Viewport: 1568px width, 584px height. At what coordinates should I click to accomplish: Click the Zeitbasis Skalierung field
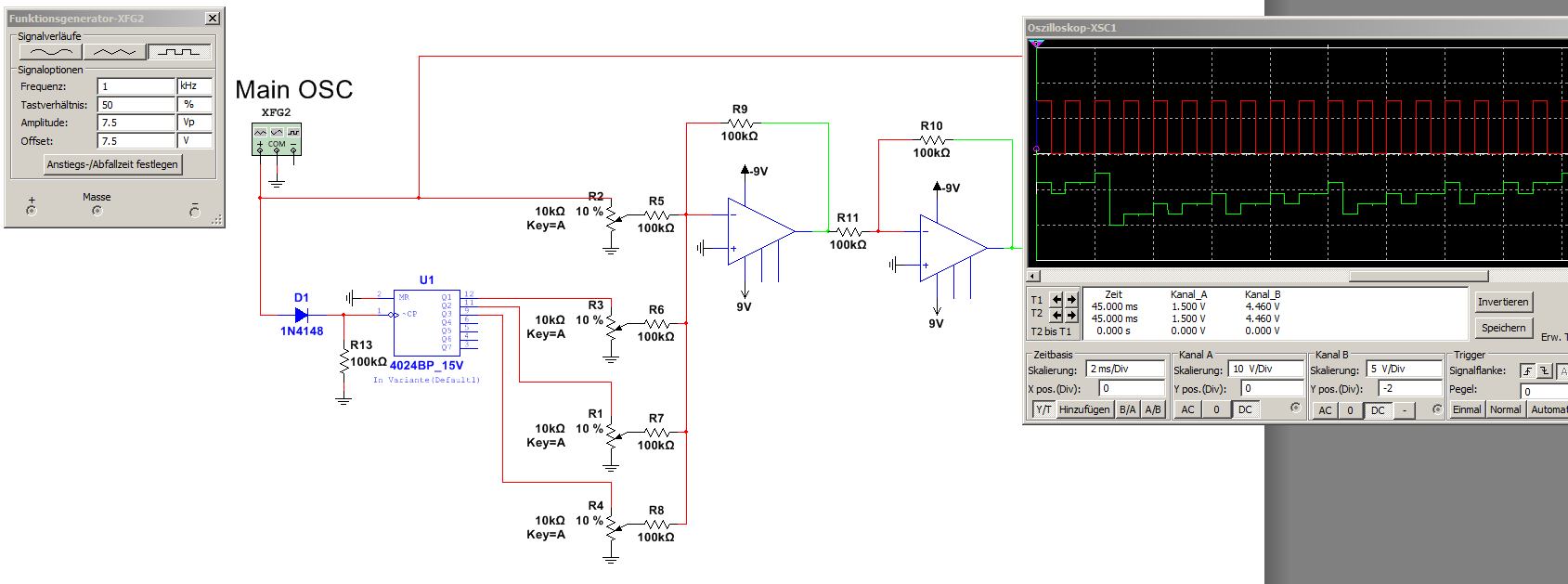[1124, 369]
